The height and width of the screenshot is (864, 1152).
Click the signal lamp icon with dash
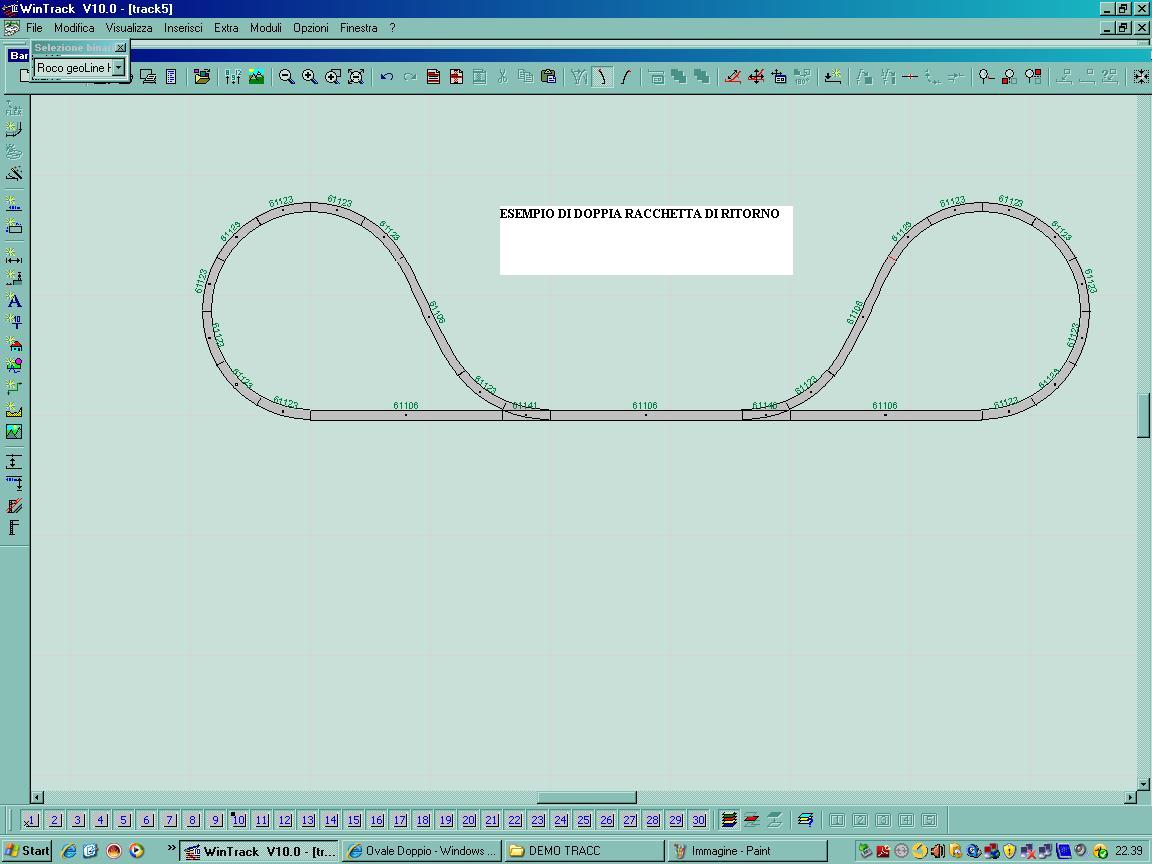pos(986,76)
